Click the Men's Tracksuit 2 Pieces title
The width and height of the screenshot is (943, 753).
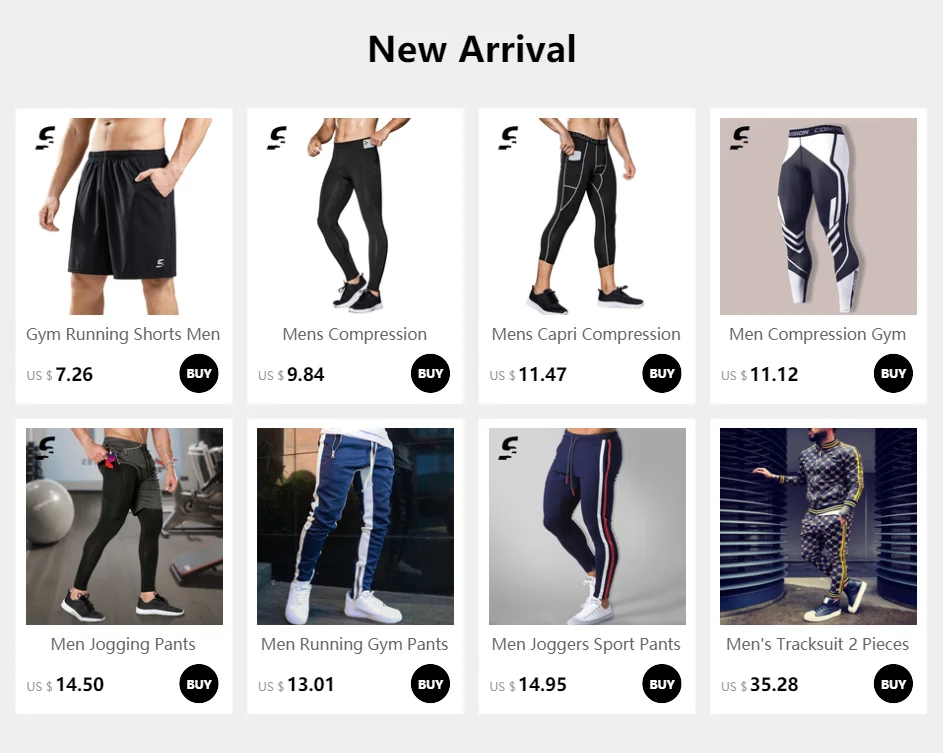pos(817,644)
